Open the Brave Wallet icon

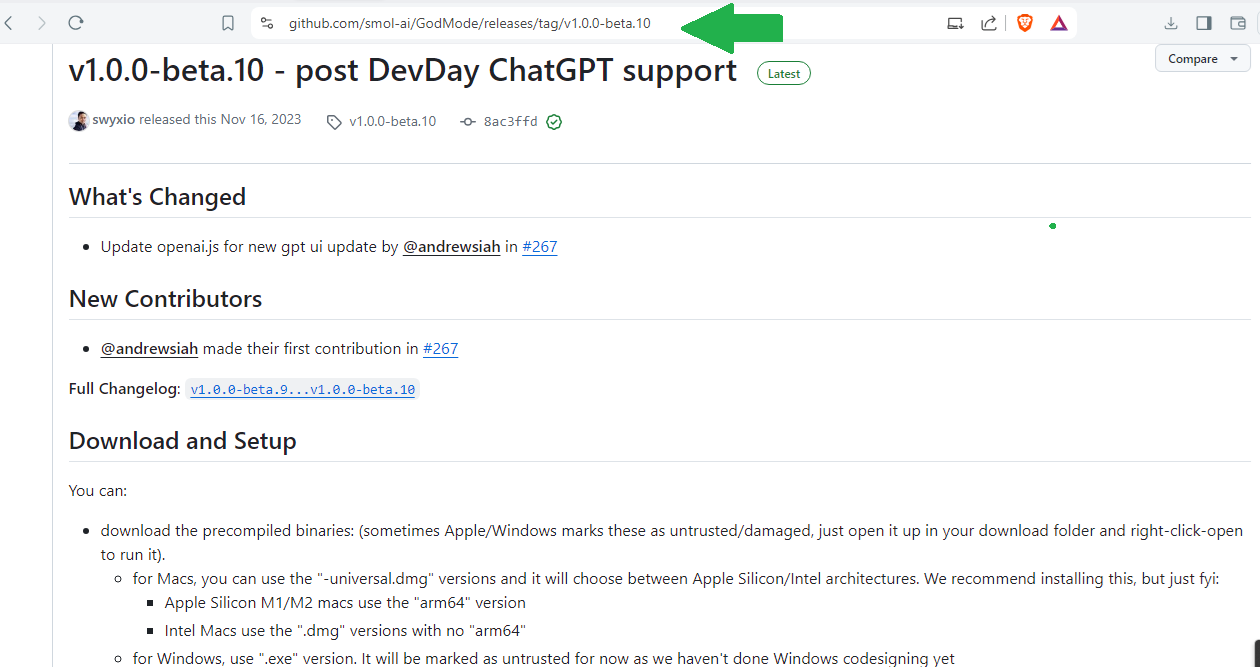1238,23
